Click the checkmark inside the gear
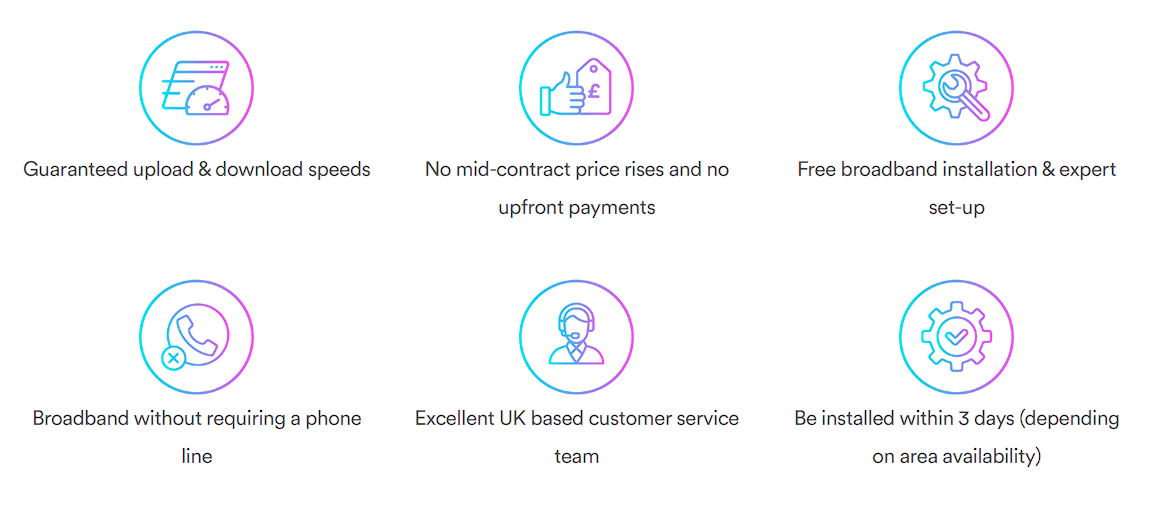Viewport: 1161px width, 511px height. point(955,337)
